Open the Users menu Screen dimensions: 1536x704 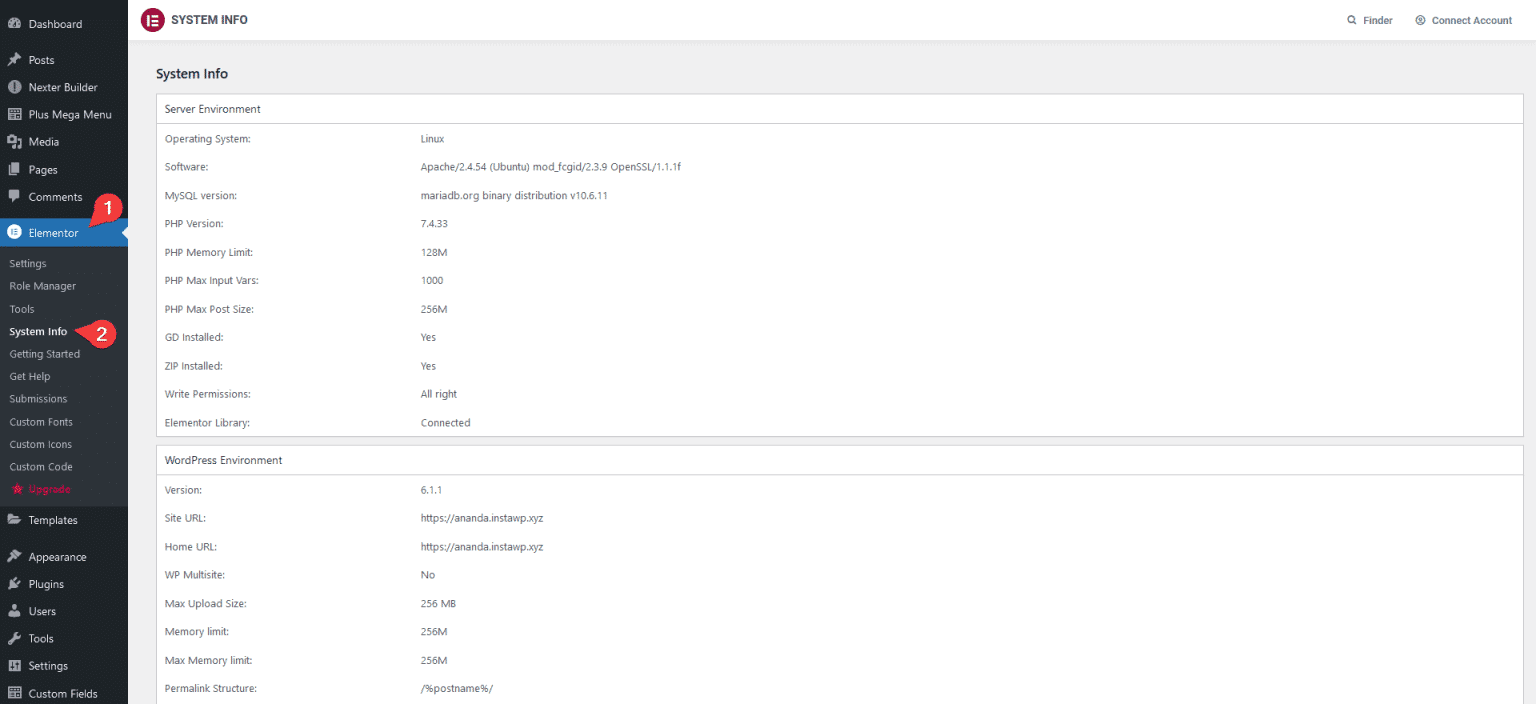pyautogui.click(x=42, y=611)
